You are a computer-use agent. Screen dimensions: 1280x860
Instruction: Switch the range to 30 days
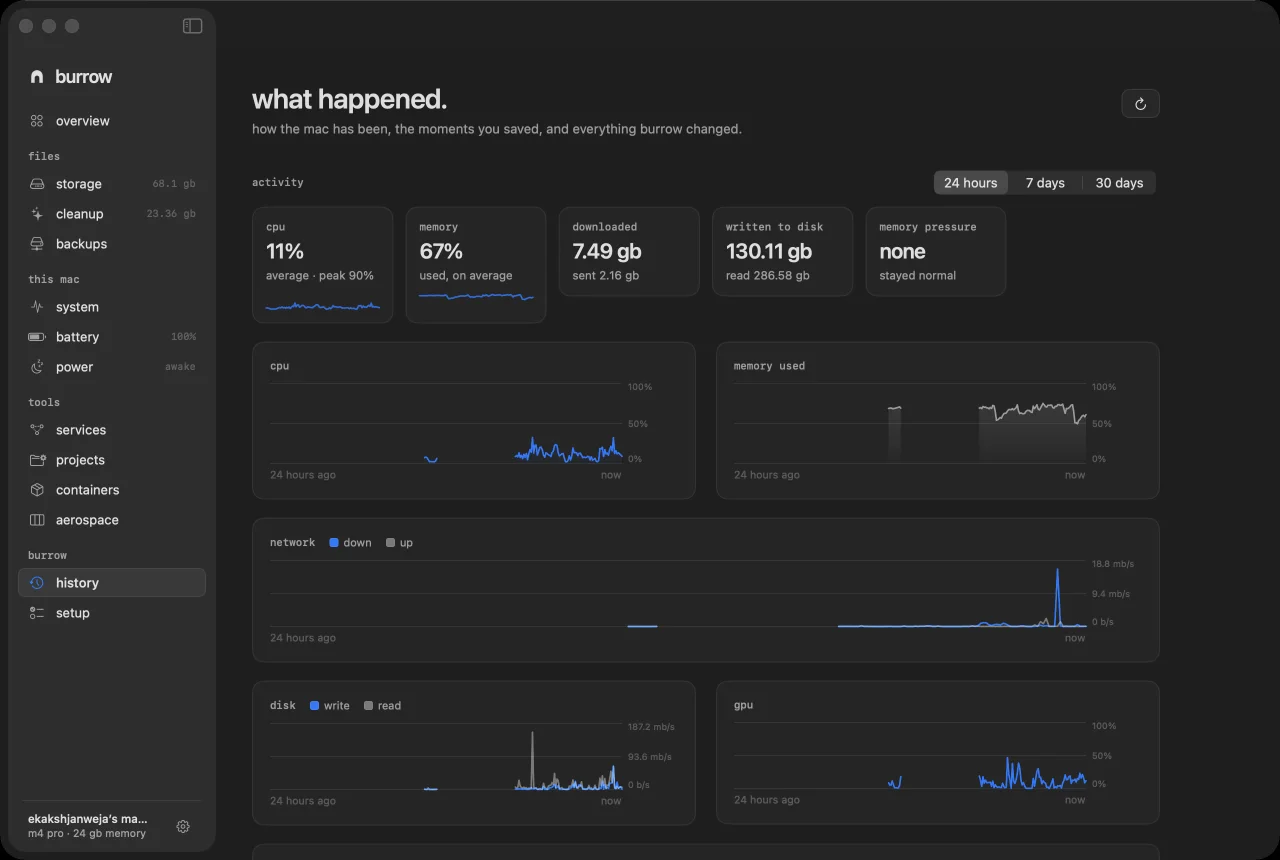click(1119, 183)
